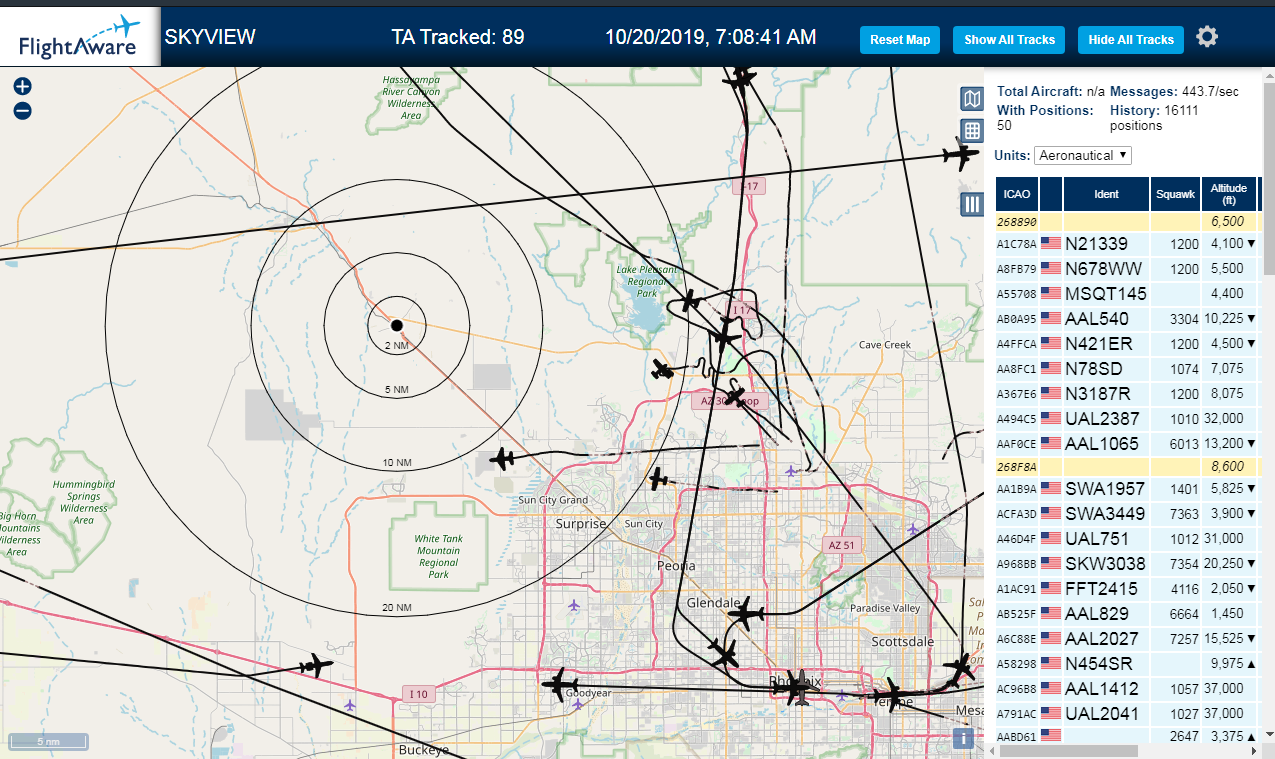Select the N678WW aircraft row
Image resolution: width=1275 pixels, height=759 pixels.
point(1128,269)
